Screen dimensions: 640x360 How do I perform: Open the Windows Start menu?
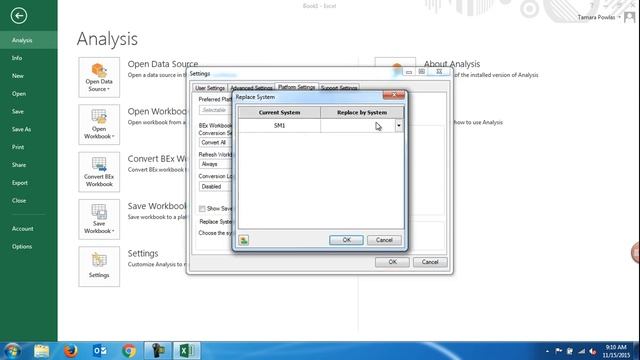(x=12, y=351)
